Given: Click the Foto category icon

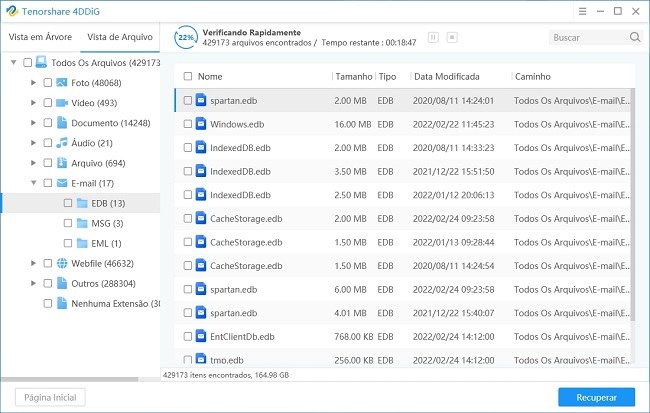Looking at the screenshot, I should click(x=62, y=83).
